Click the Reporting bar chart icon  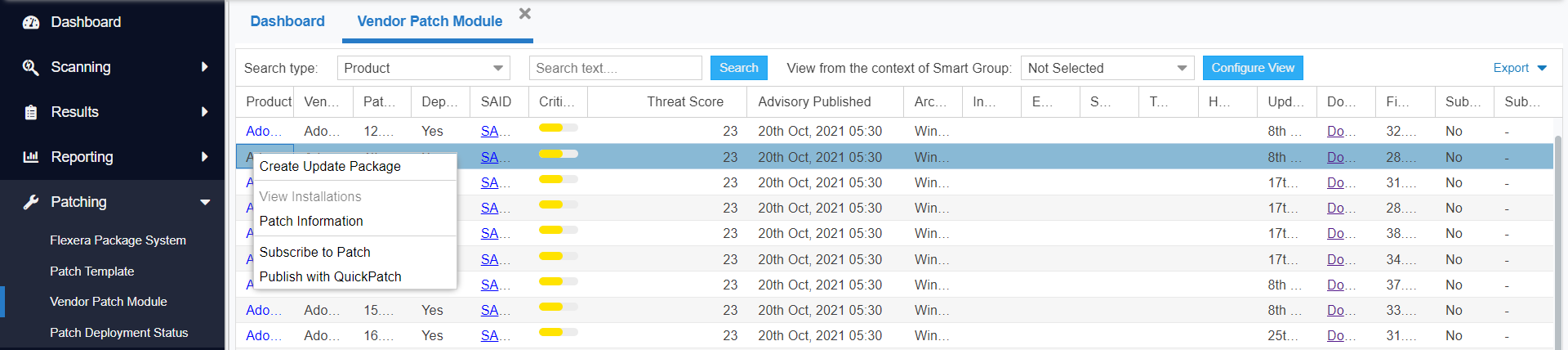coord(31,157)
